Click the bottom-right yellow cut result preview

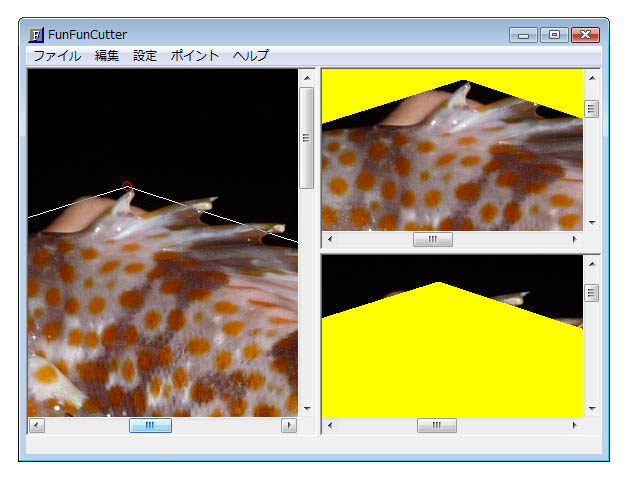coord(452,336)
